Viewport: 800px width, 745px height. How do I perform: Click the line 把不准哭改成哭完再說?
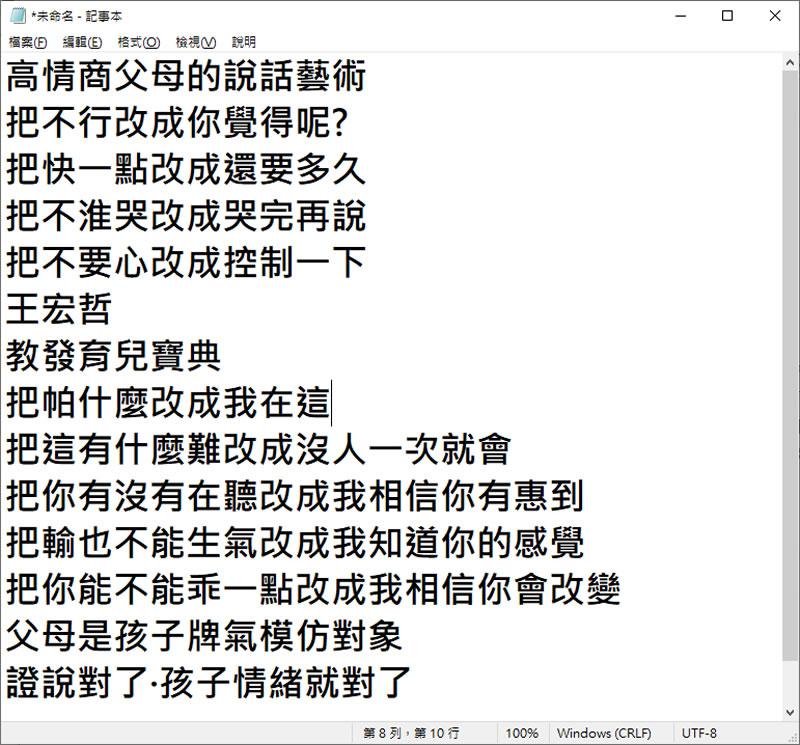(x=186, y=216)
